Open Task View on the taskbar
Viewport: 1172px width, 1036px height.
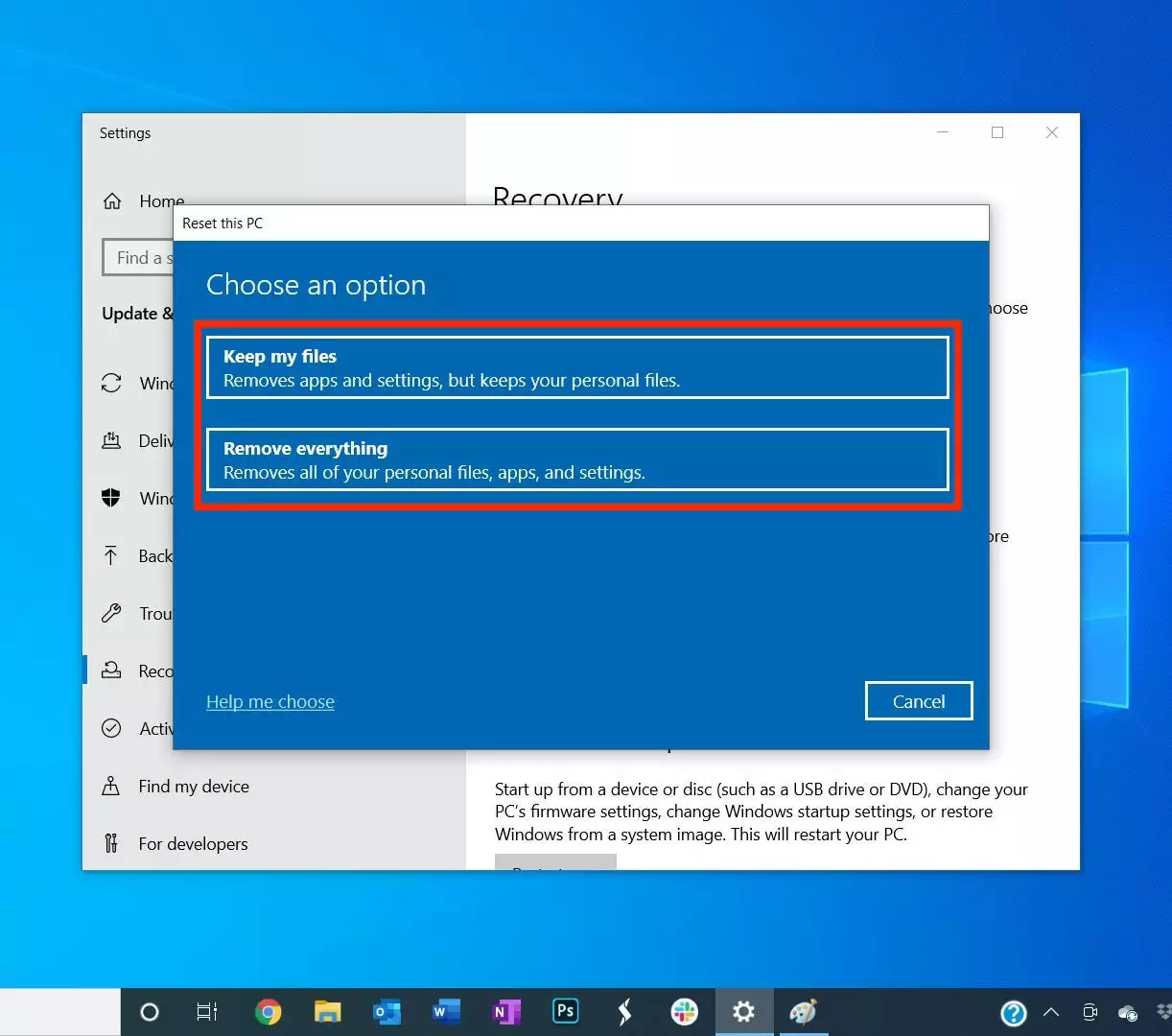point(207,1012)
